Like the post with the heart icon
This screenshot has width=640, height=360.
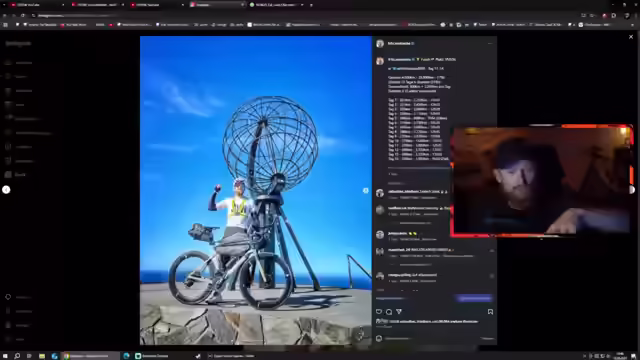point(379,312)
